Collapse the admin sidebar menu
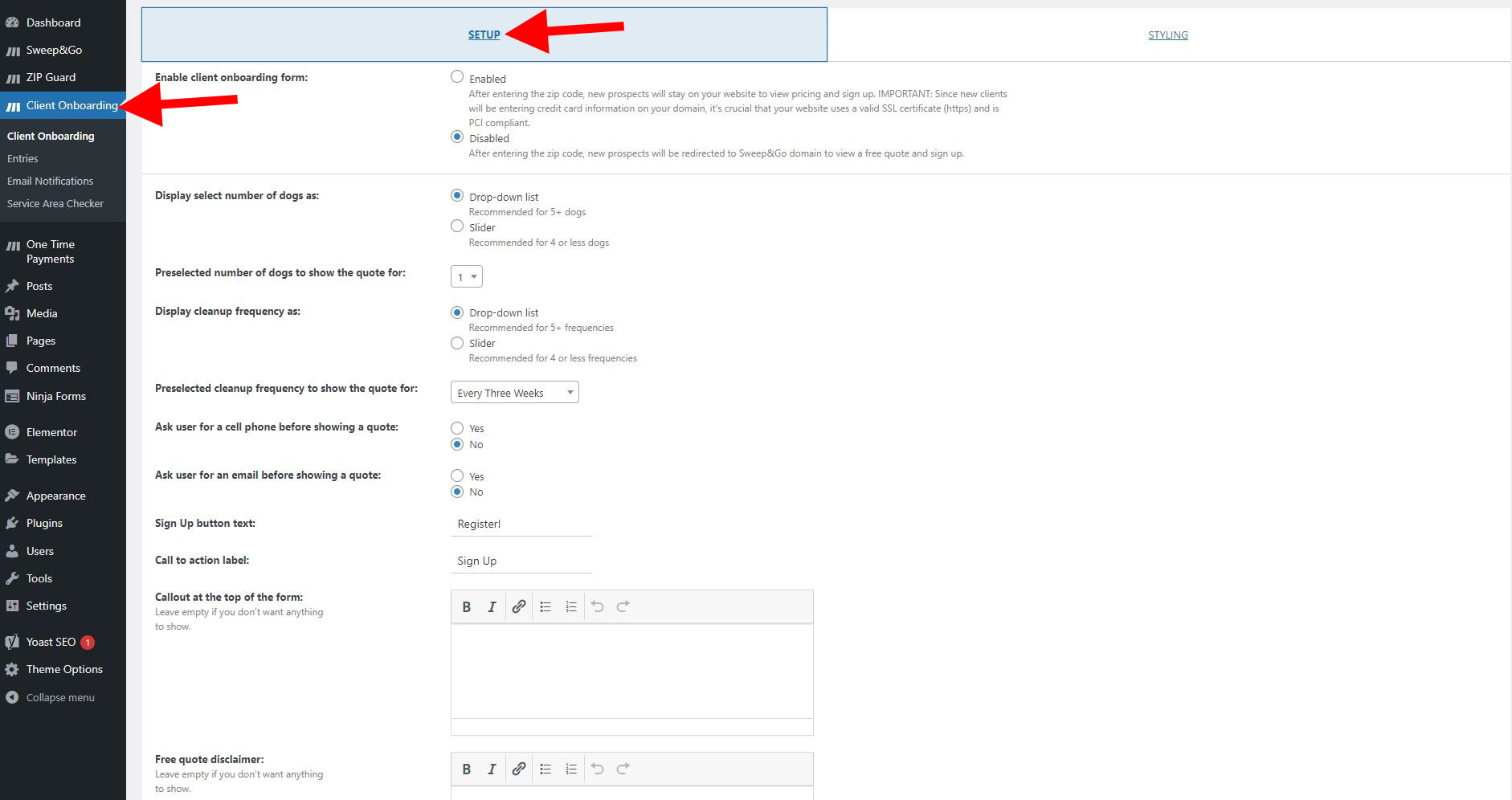 pos(59,697)
